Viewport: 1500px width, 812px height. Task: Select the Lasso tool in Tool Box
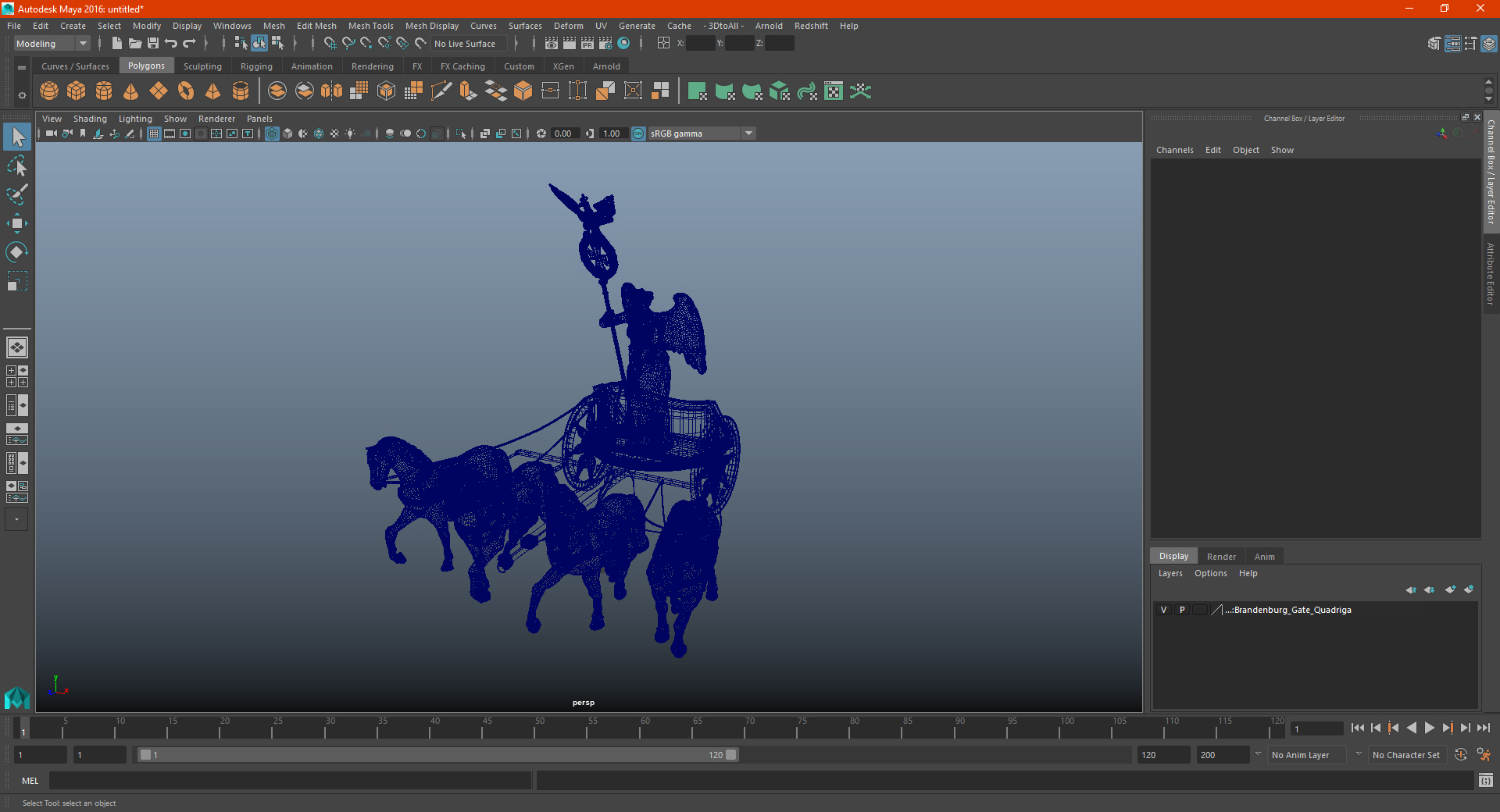click(x=17, y=166)
